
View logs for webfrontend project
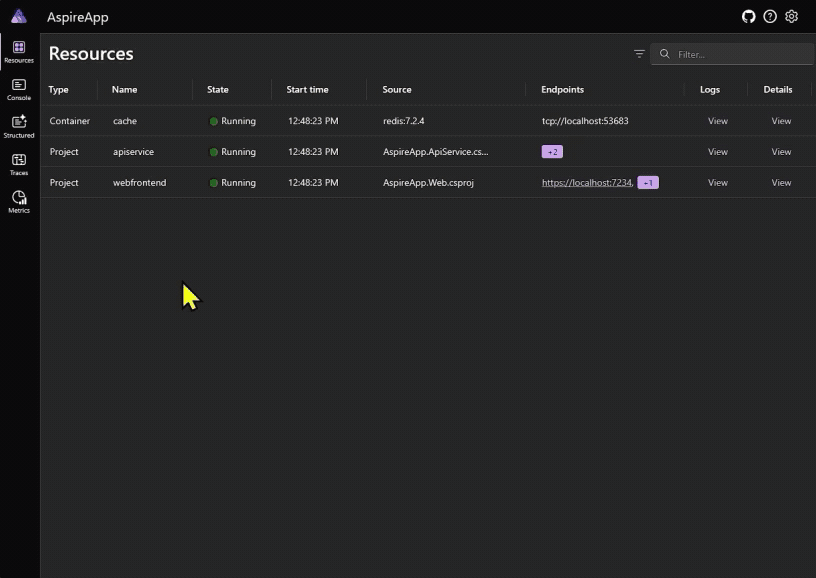point(717,183)
